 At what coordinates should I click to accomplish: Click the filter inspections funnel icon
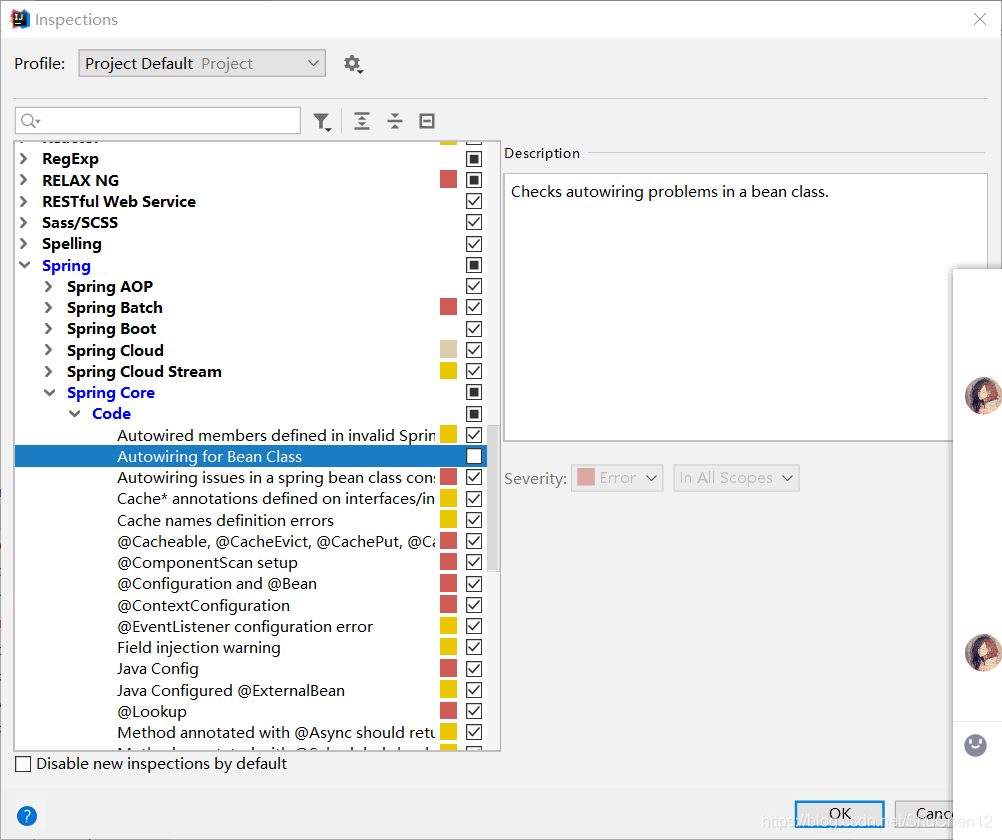click(322, 121)
